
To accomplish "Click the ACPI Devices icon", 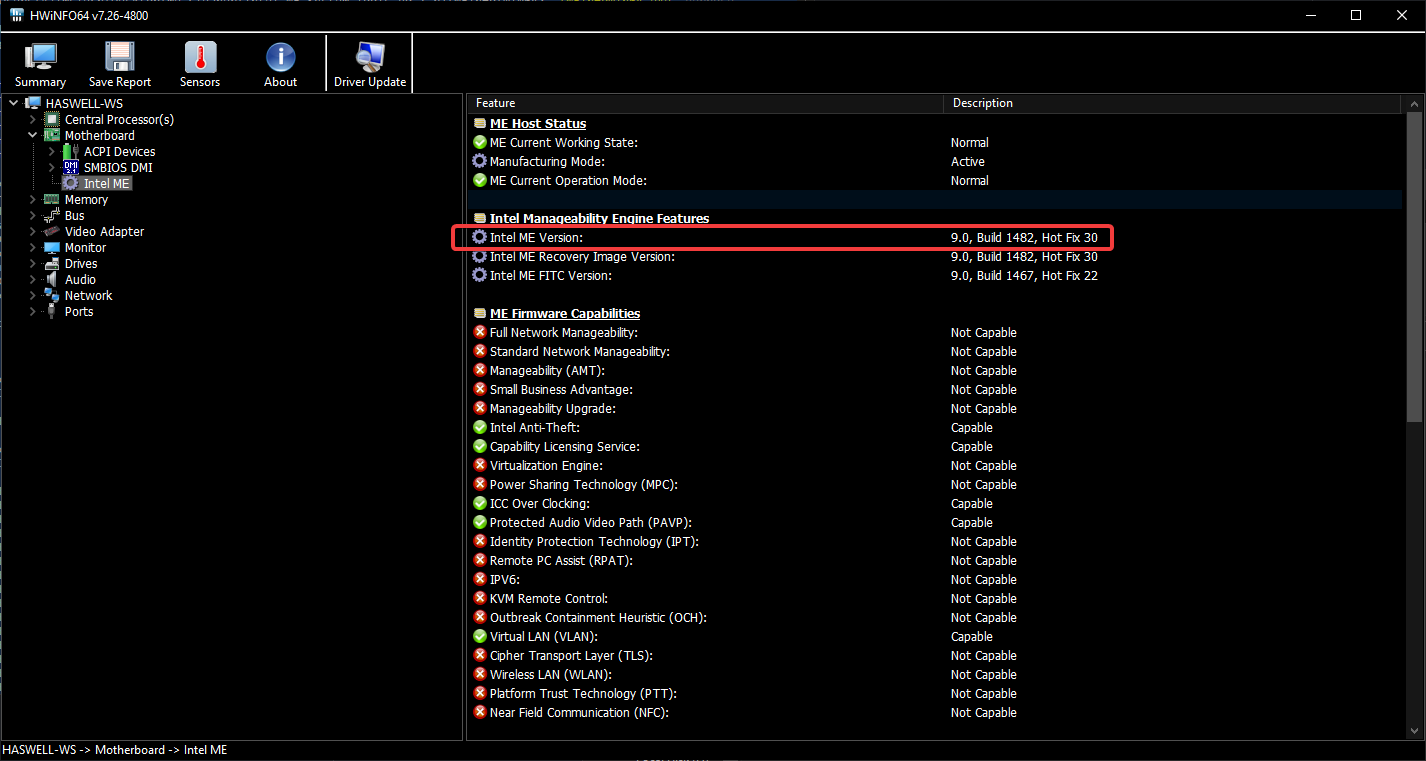I will click(71, 151).
